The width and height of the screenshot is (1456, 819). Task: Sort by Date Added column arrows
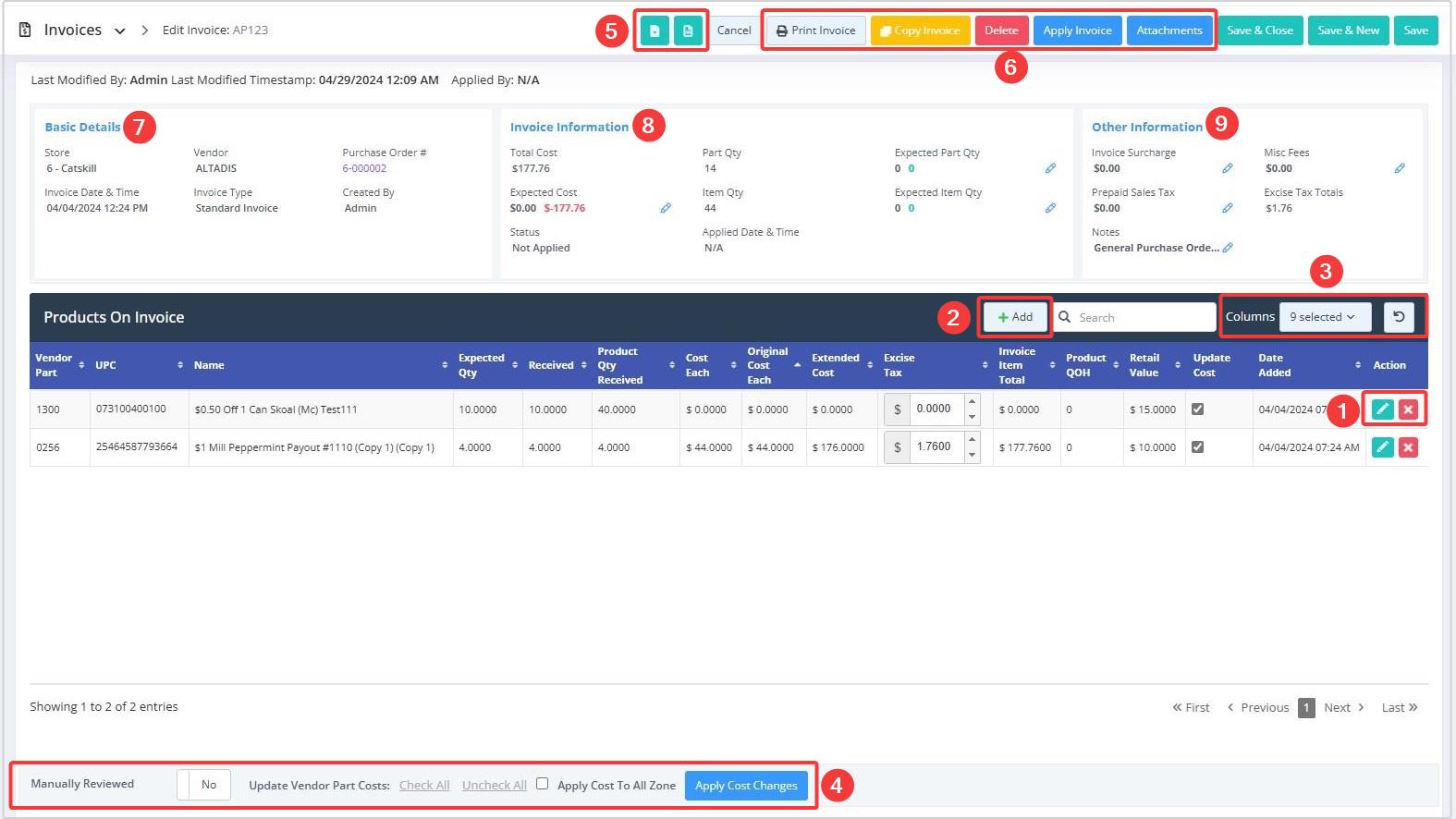point(1358,365)
